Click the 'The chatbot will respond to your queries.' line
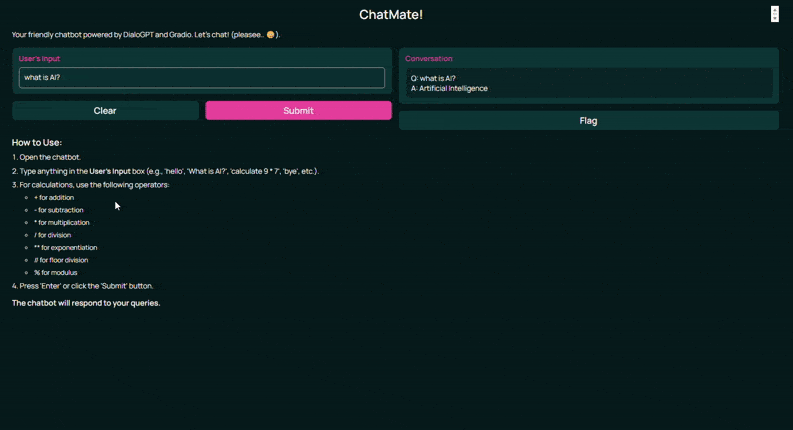Viewport: 793px width, 430px height. coord(86,303)
